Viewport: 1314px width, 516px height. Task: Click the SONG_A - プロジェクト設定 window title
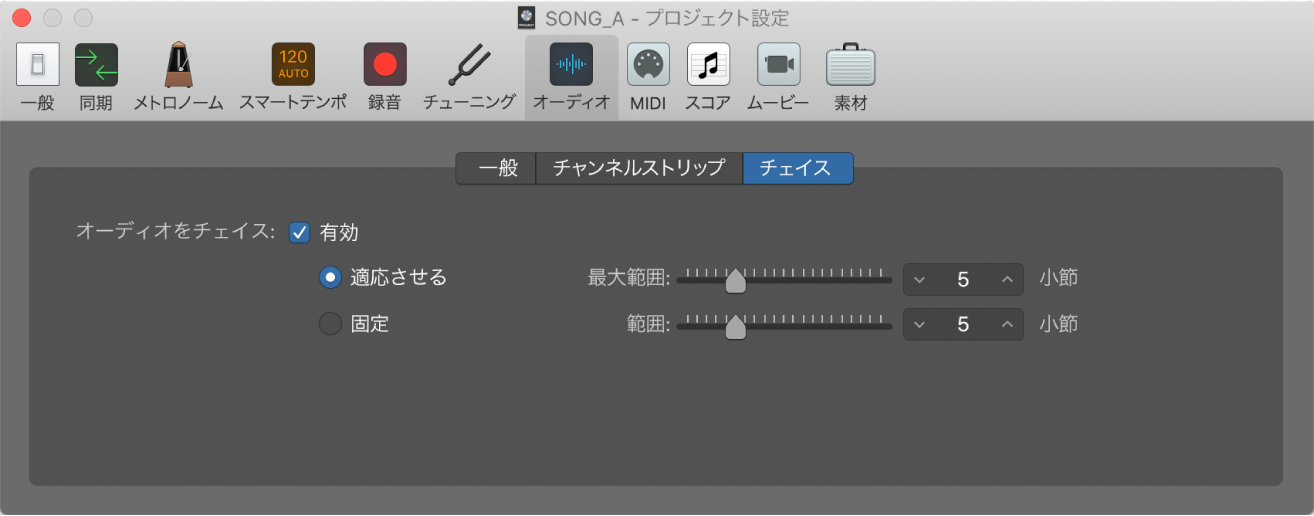tap(667, 18)
